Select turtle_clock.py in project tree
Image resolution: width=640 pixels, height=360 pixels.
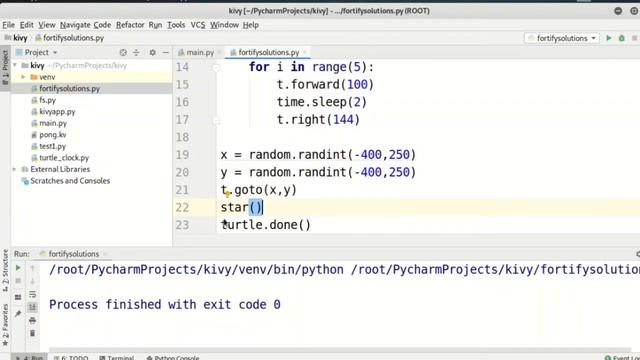64,158
